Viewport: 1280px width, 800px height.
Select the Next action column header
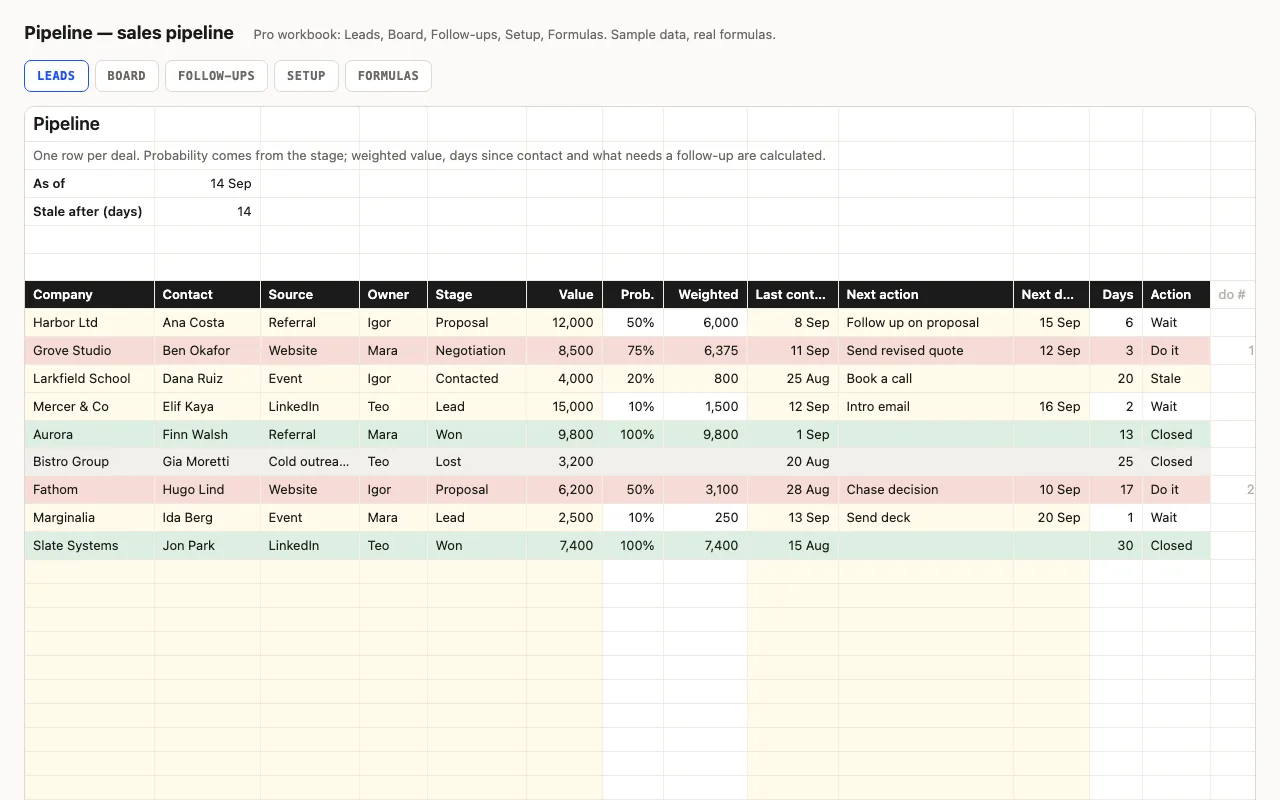tap(926, 295)
